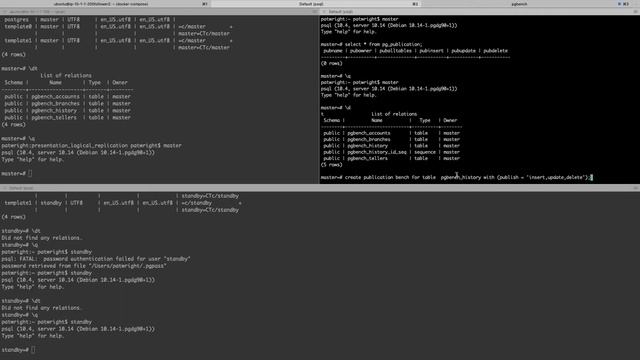Switch to the pgbench tab

527,4
